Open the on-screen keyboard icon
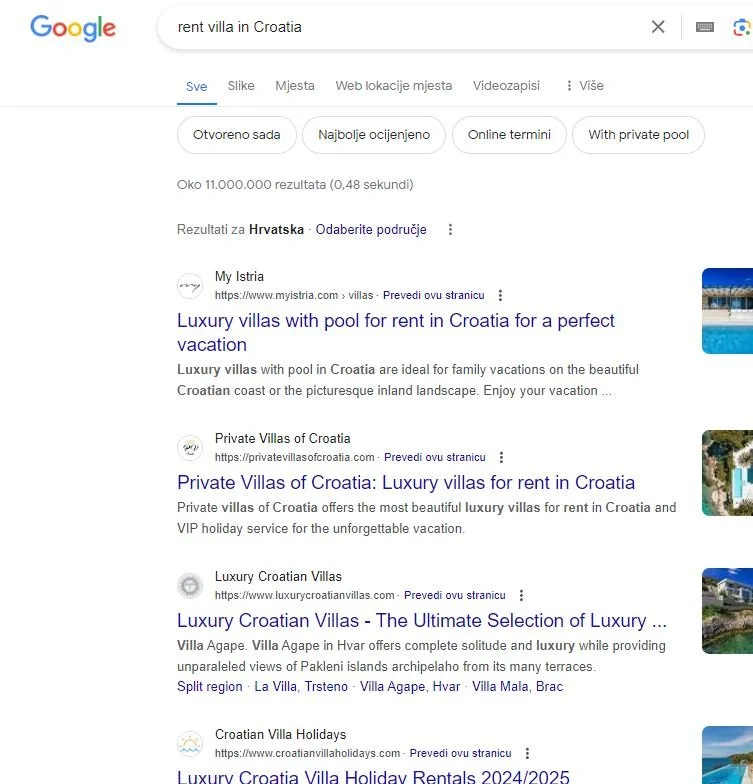Viewport: 753px width, 784px height. 704,27
